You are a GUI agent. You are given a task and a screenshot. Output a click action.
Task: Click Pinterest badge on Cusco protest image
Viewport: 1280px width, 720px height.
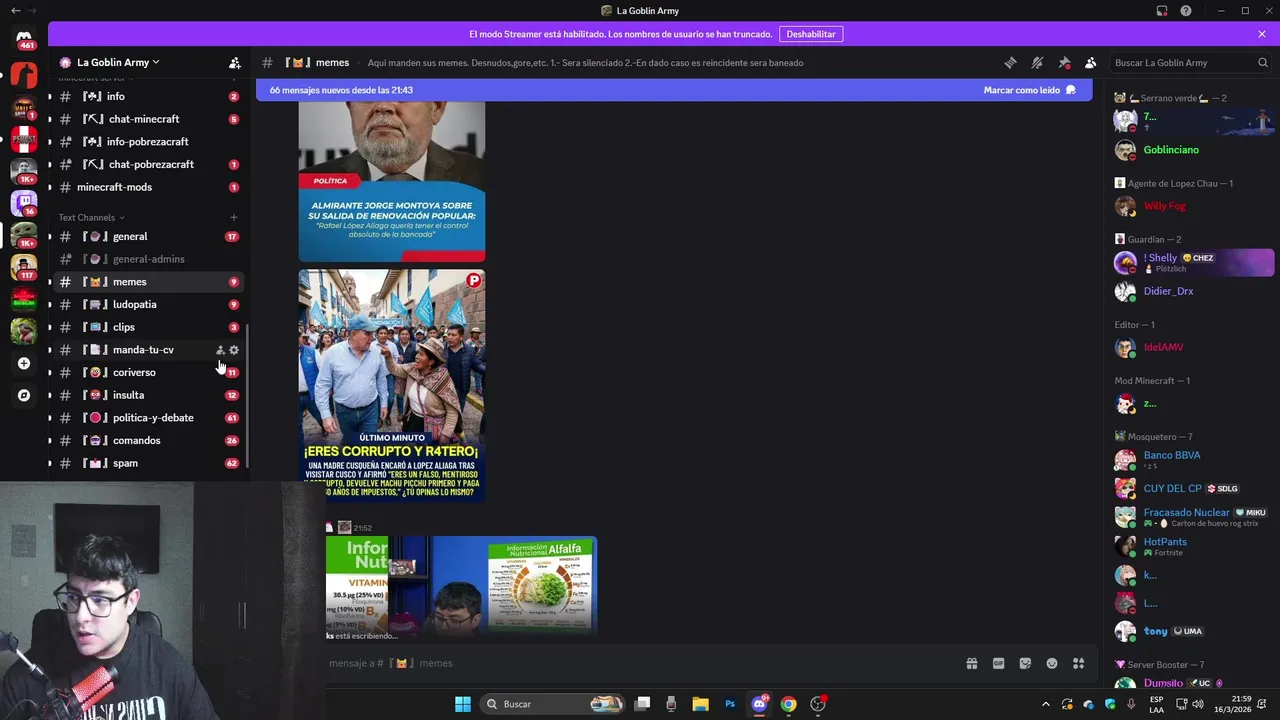coord(473,281)
